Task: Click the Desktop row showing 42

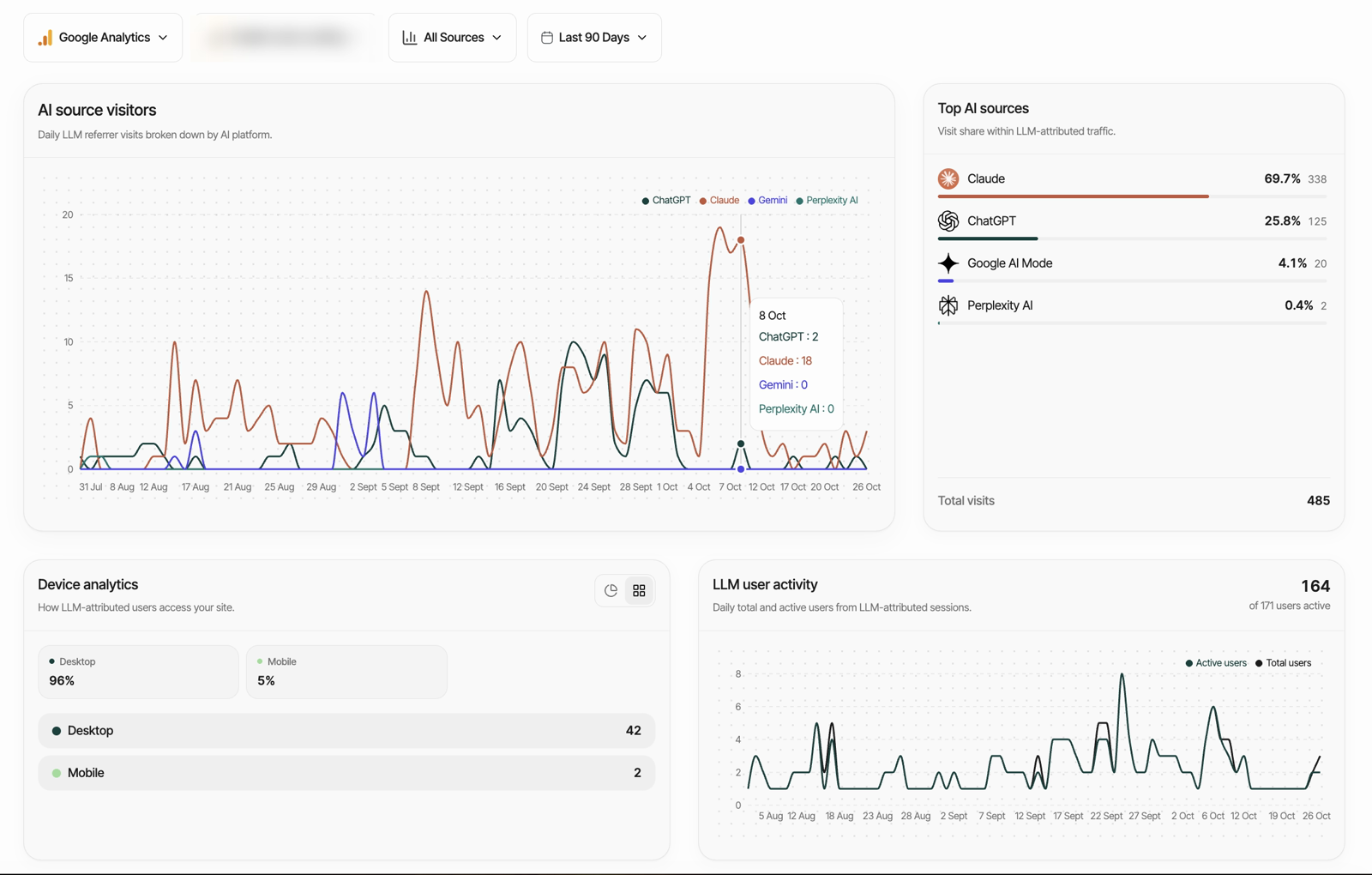Action: (x=346, y=731)
